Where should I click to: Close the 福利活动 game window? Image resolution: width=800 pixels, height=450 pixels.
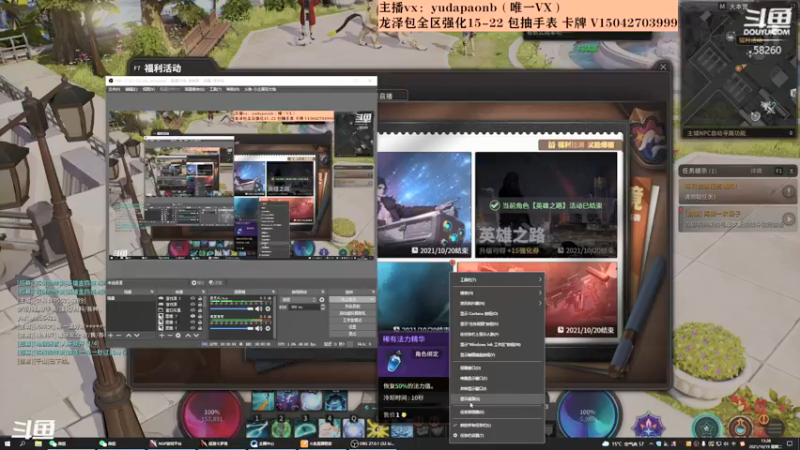(663, 67)
